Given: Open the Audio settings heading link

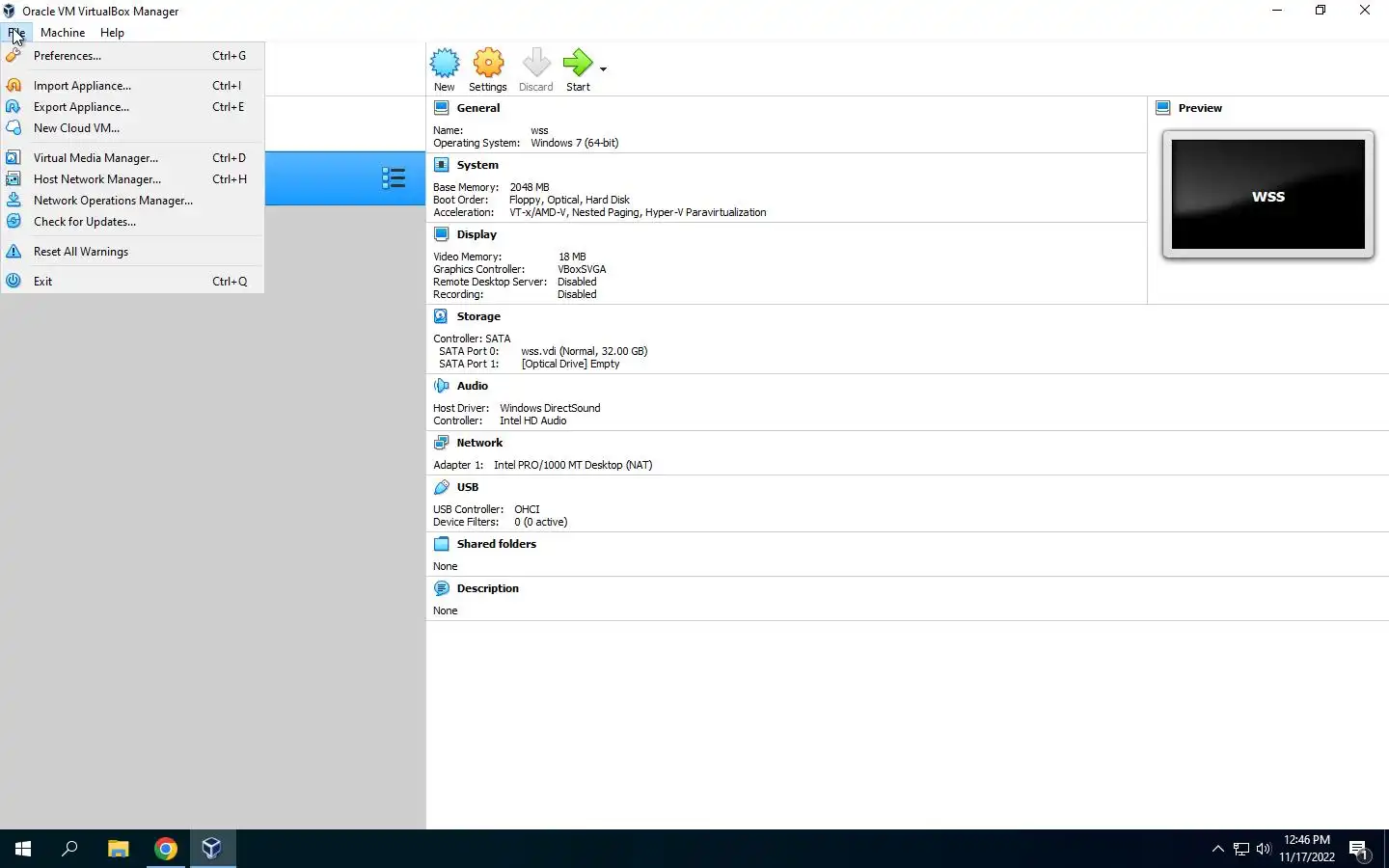Looking at the screenshot, I should [472, 386].
